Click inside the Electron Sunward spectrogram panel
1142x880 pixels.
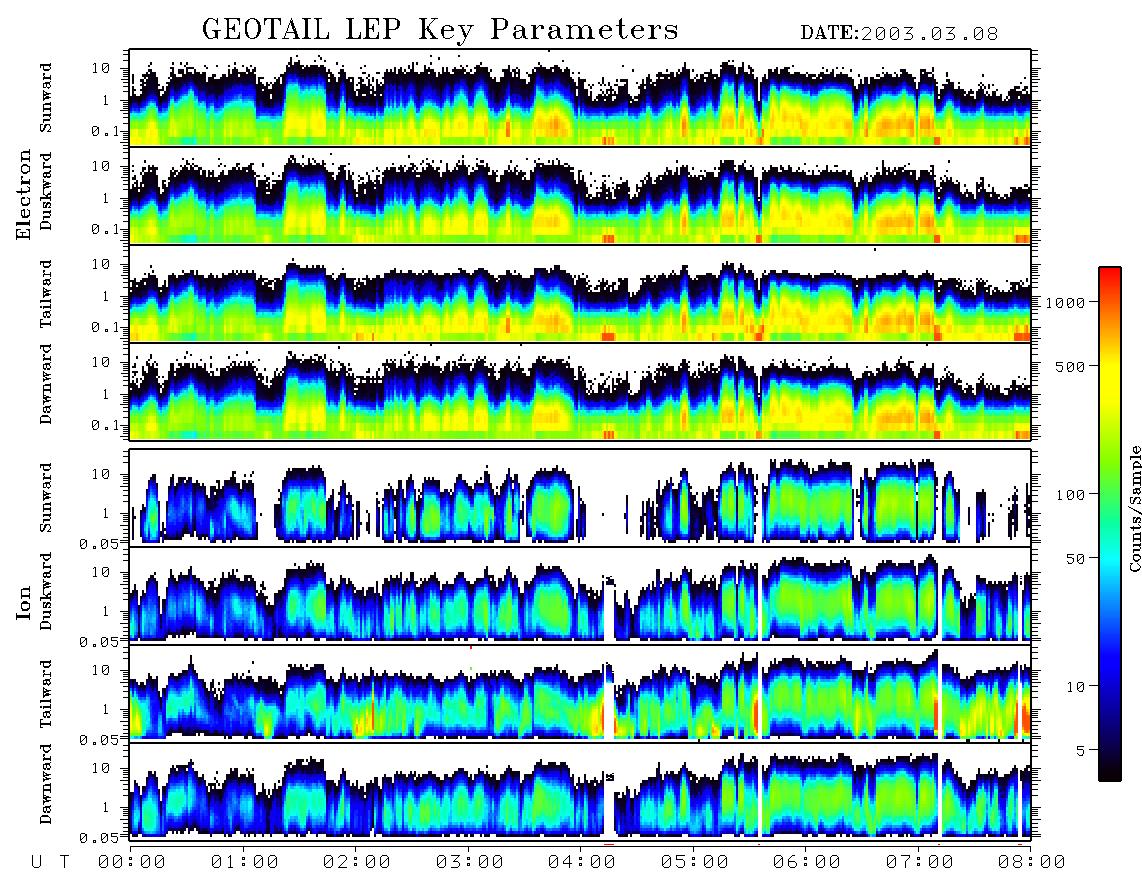580,98
